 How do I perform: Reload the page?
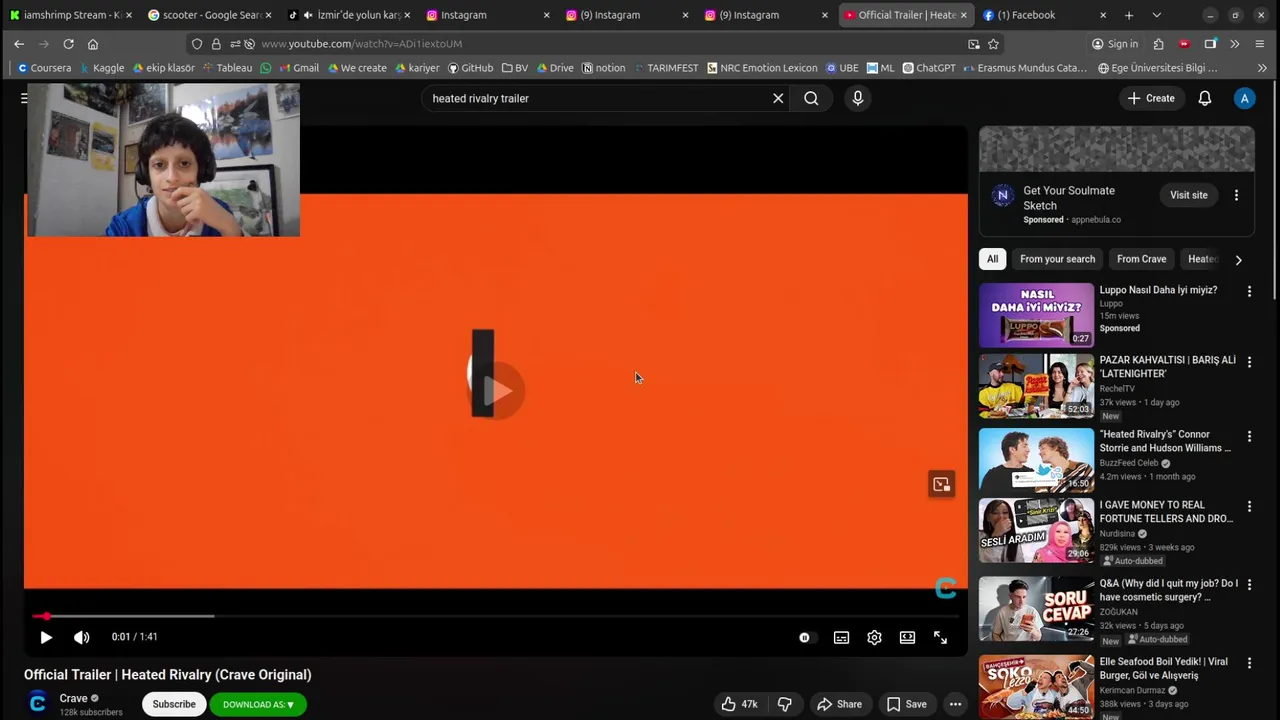pos(68,44)
